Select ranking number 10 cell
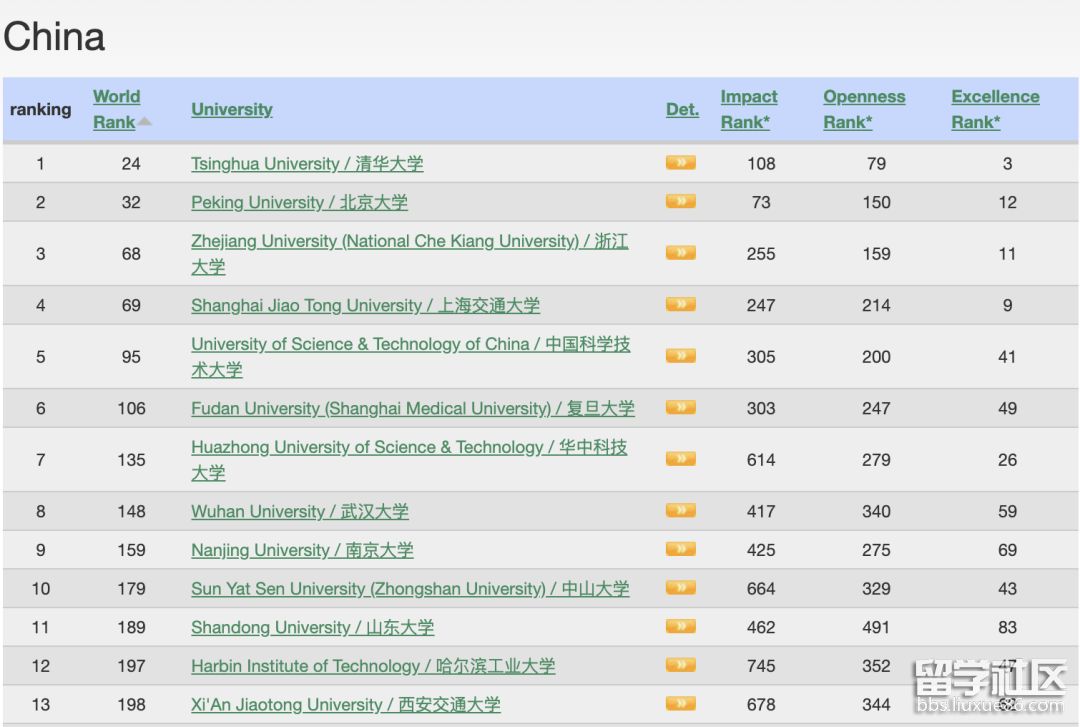 point(41,588)
